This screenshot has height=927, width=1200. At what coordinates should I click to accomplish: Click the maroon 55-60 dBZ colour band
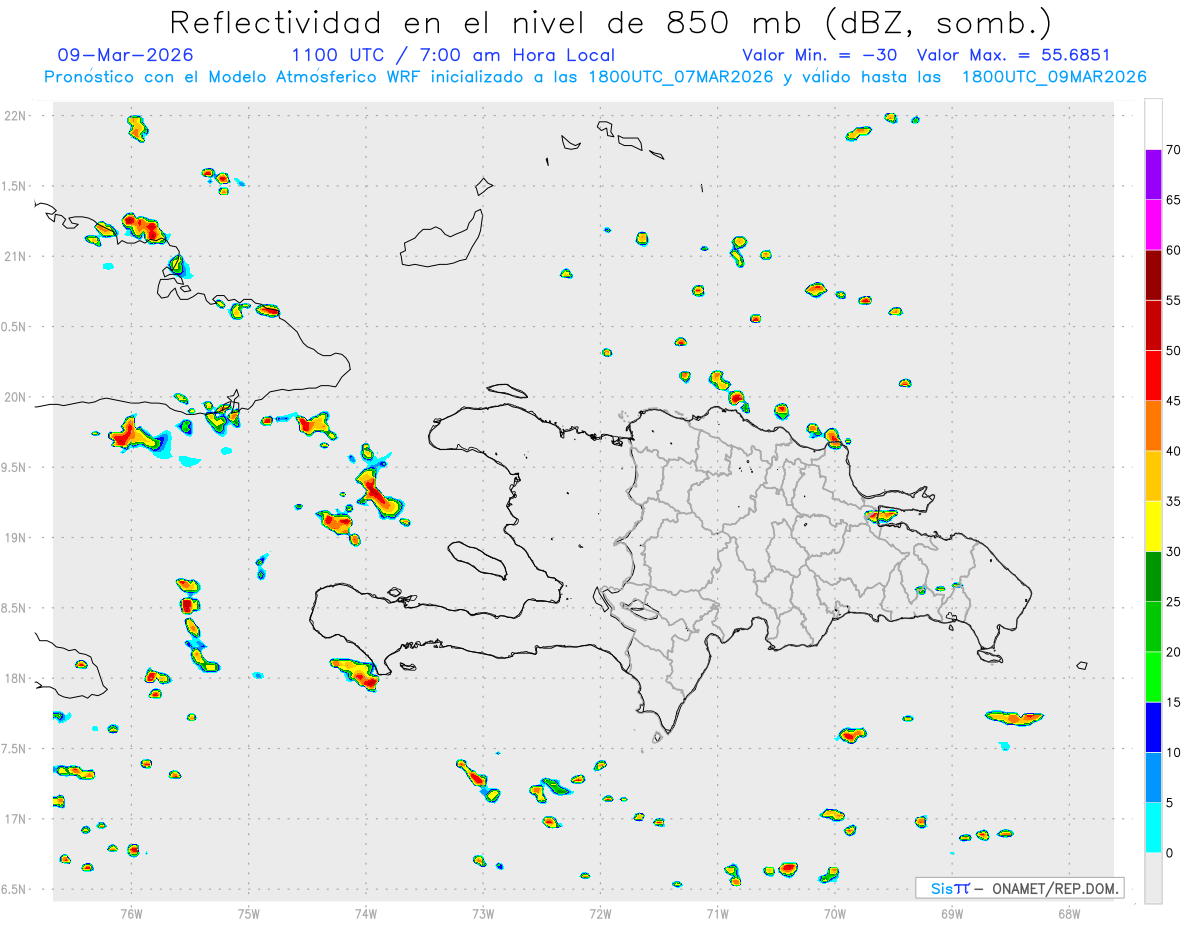coord(1154,275)
